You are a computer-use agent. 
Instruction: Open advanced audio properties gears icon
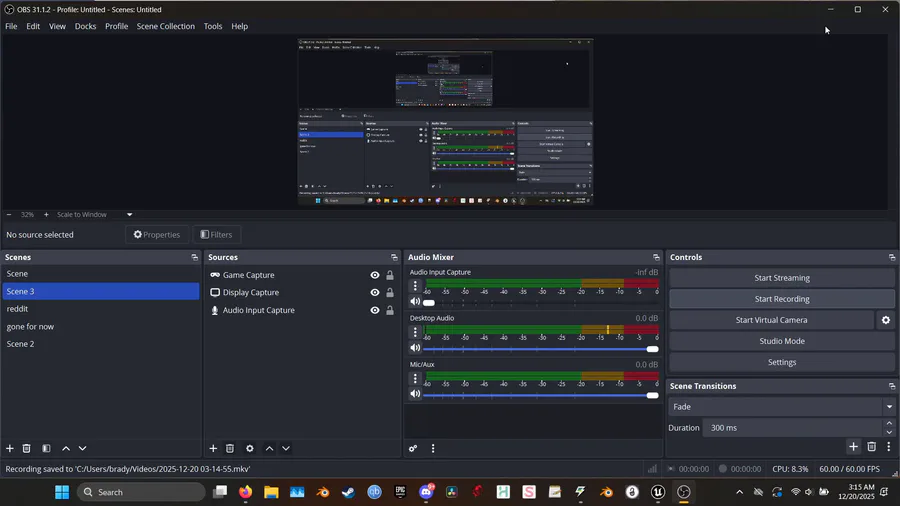click(413, 448)
